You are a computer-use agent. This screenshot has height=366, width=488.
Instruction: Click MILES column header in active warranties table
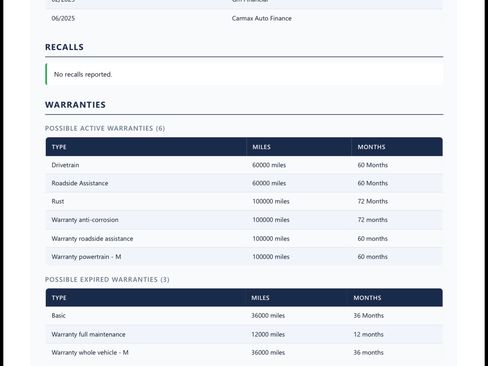click(261, 147)
